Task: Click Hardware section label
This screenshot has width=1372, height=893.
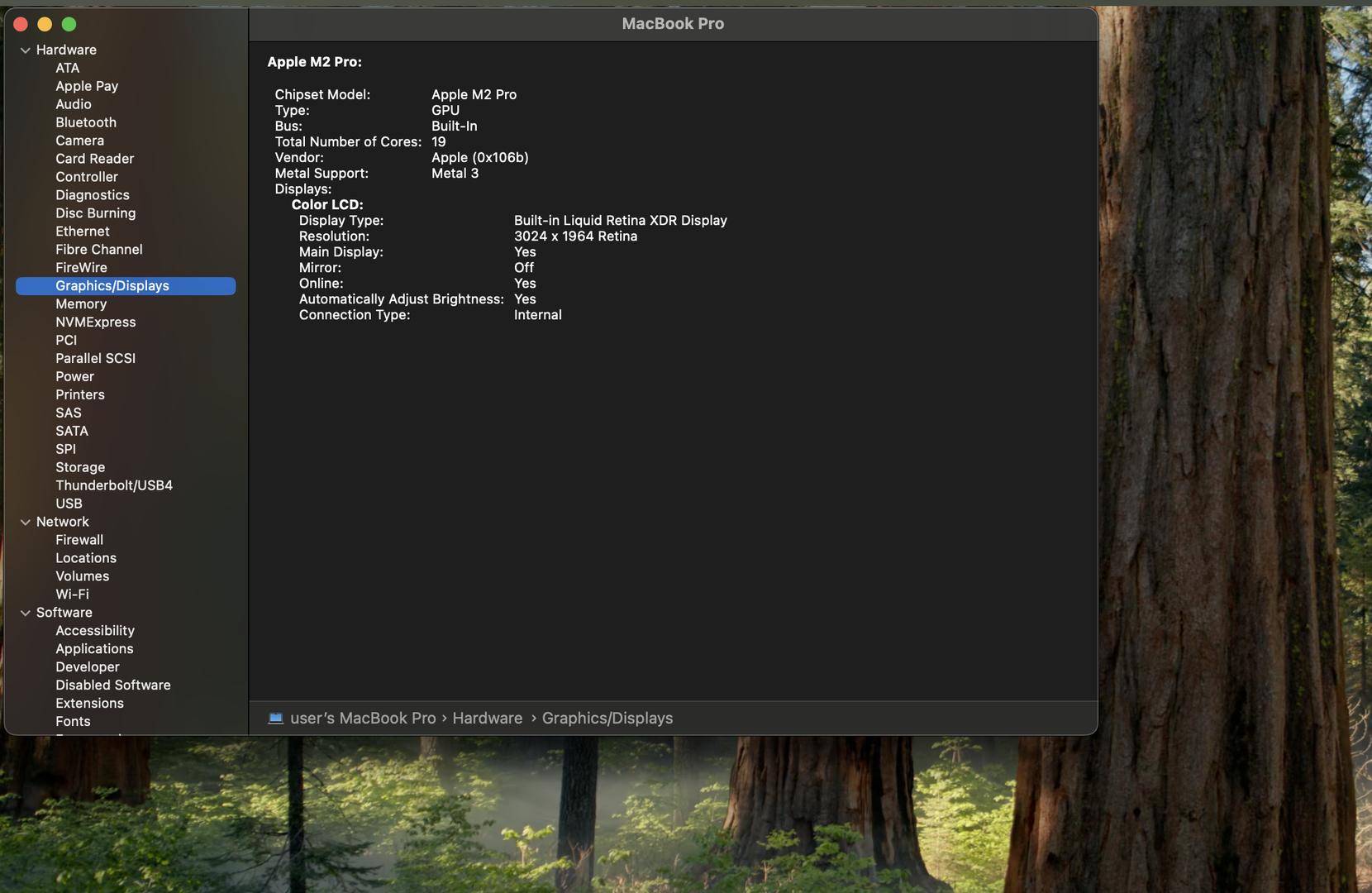Action: 66,50
